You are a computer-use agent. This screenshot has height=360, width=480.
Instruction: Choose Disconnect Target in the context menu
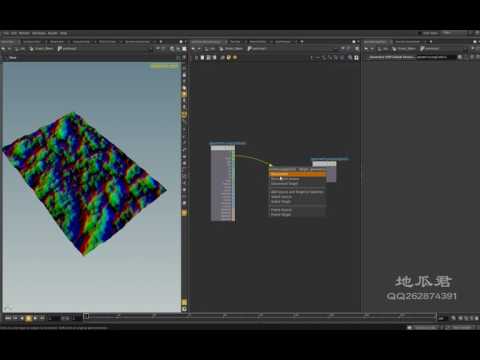point(297,184)
